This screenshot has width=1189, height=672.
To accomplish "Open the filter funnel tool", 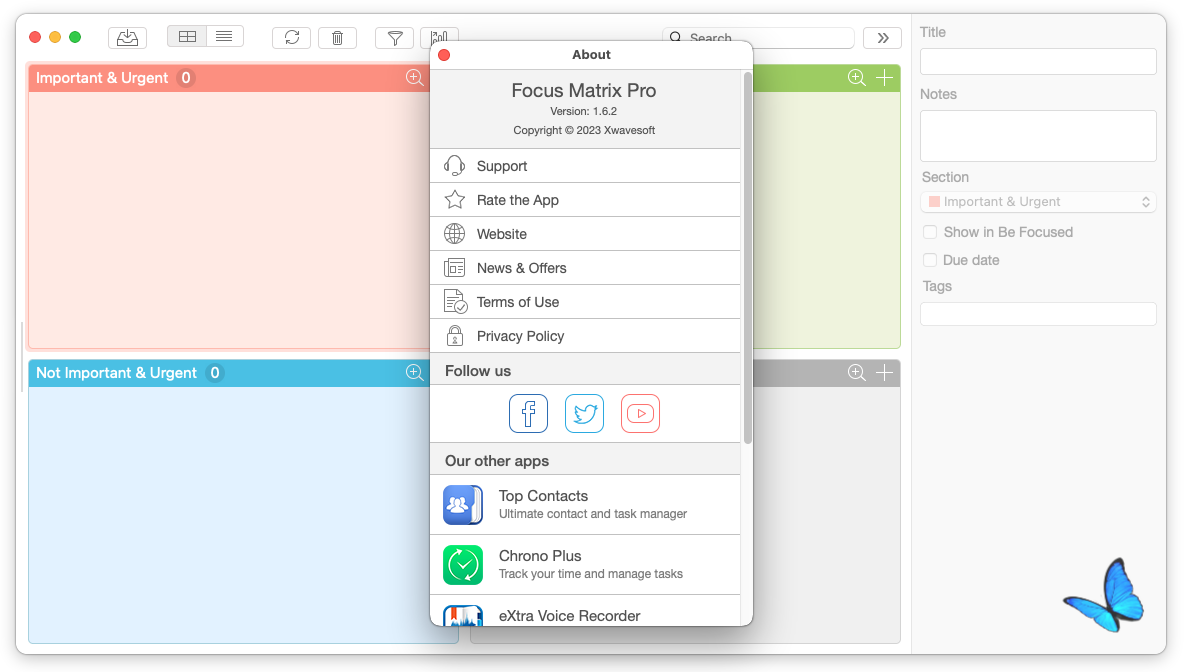I will click(395, 37).
